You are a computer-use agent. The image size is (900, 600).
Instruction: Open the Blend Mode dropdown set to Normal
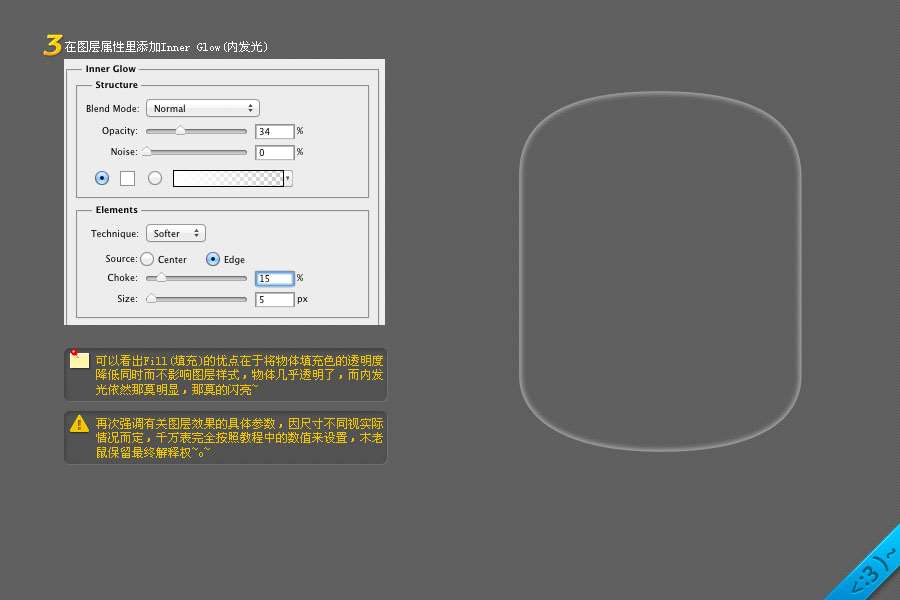tap(203, 108)
